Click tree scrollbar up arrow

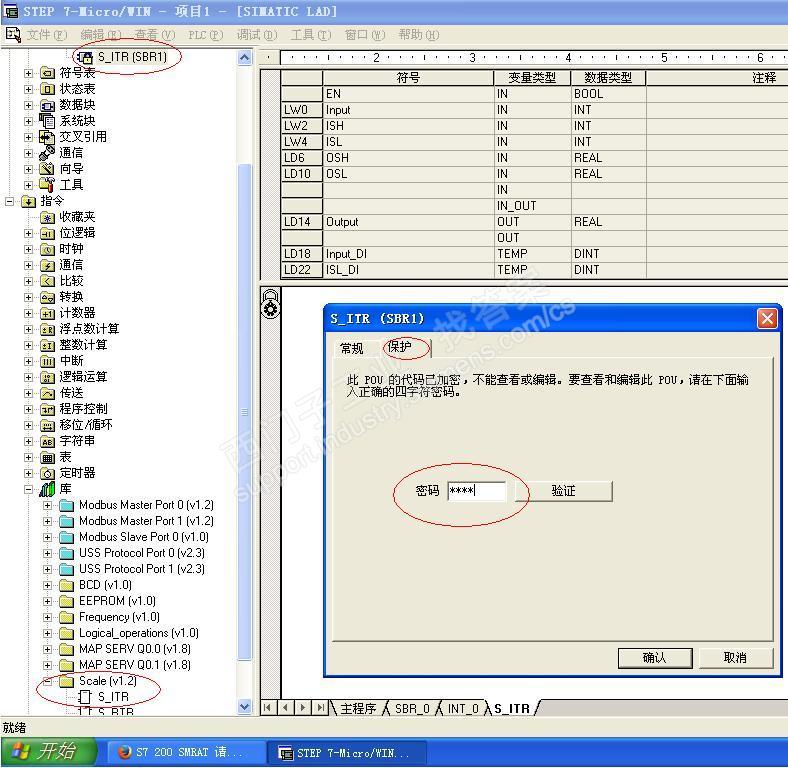(x=244, y=58)
